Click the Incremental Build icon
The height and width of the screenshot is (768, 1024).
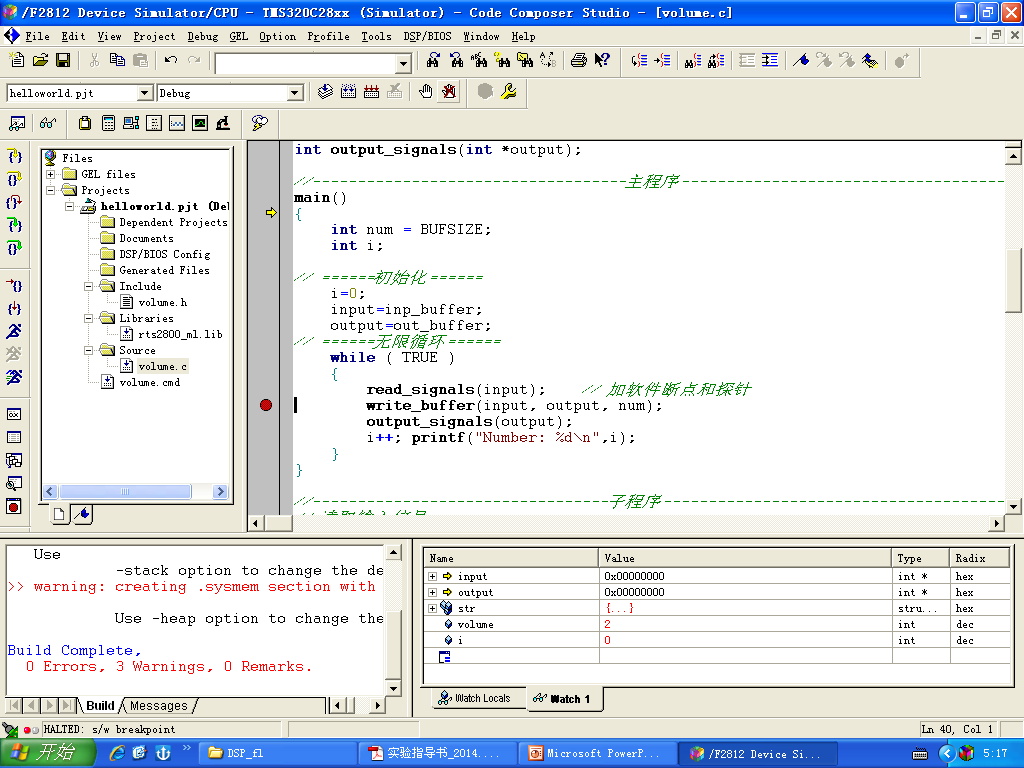click(349, 92)
